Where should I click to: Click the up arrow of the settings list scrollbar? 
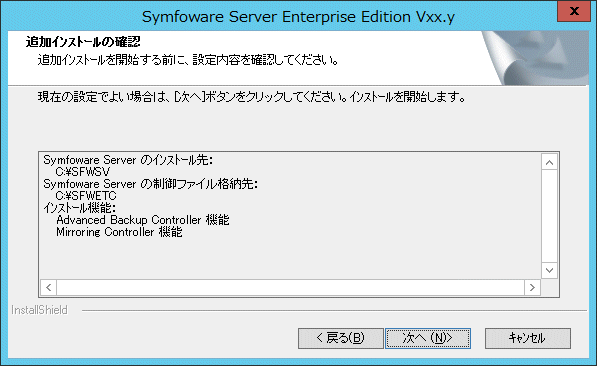click(549, 163)
